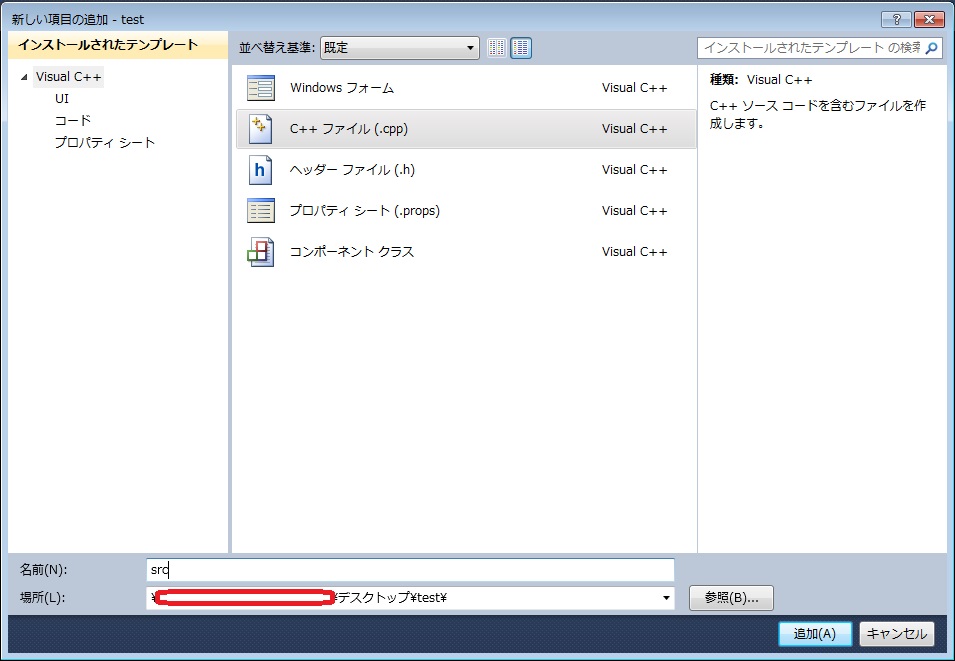
Task: Click in the 名前 name input field
Action: click(410, 570)
